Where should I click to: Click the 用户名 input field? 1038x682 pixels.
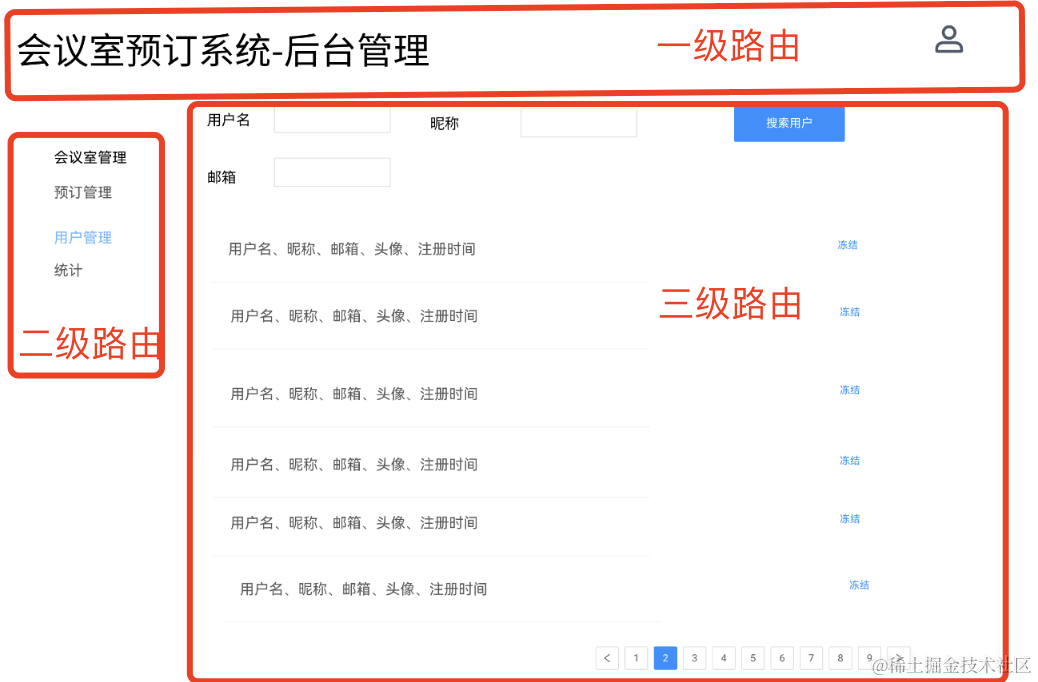(x=332, y=120)
